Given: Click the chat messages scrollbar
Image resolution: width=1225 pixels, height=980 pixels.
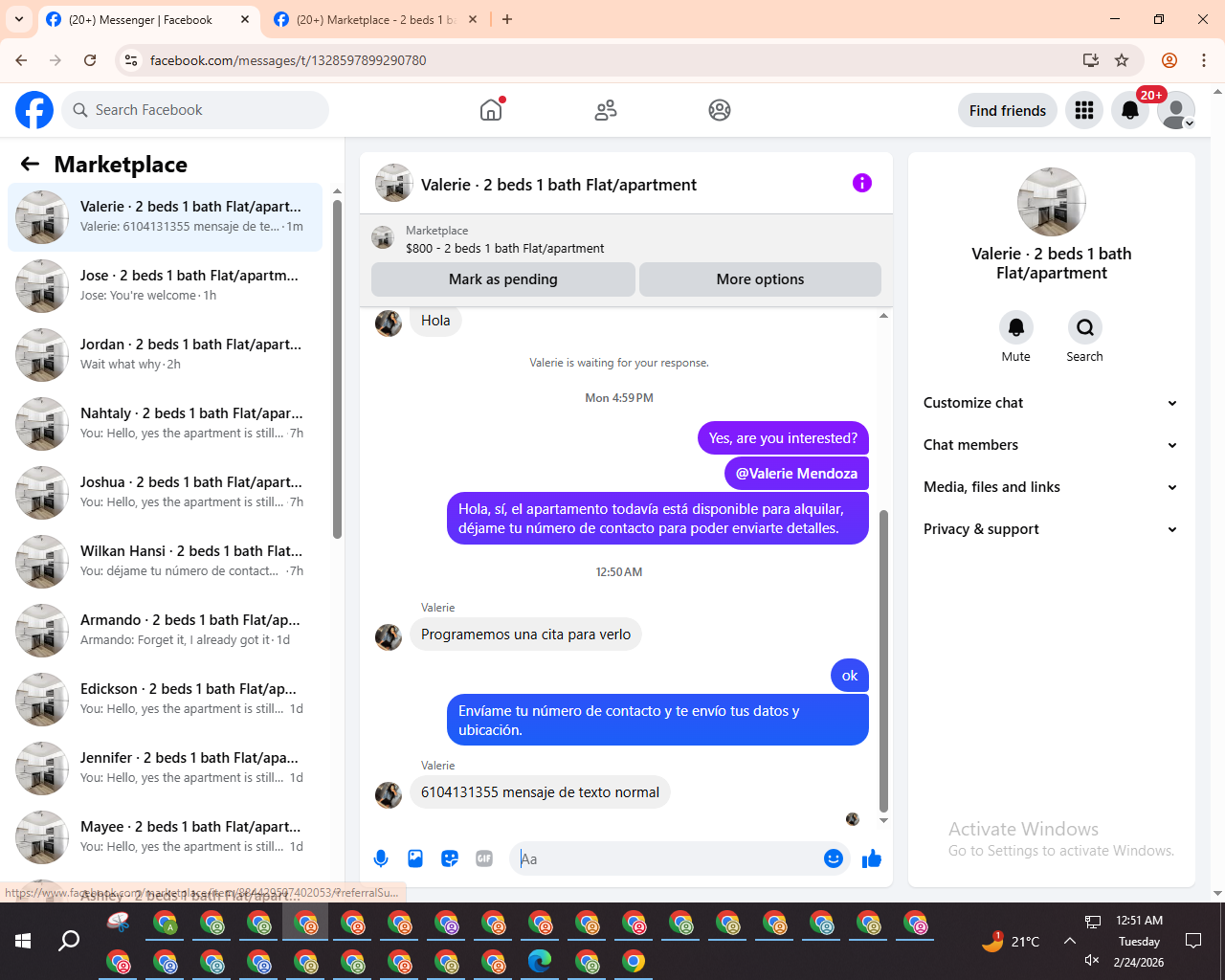Looking at the screenshot, I should [x=883, y=660].
